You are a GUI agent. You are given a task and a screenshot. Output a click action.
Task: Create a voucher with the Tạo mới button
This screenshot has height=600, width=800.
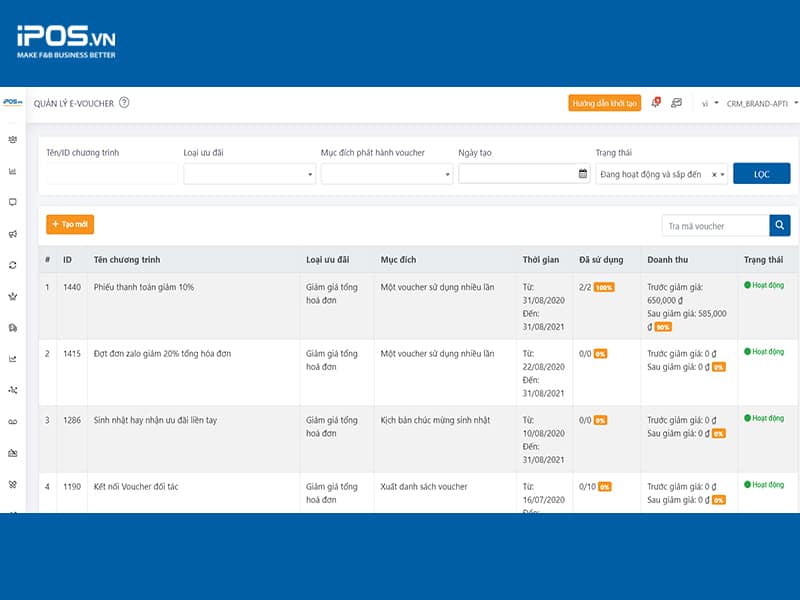(x=68, y=225)
